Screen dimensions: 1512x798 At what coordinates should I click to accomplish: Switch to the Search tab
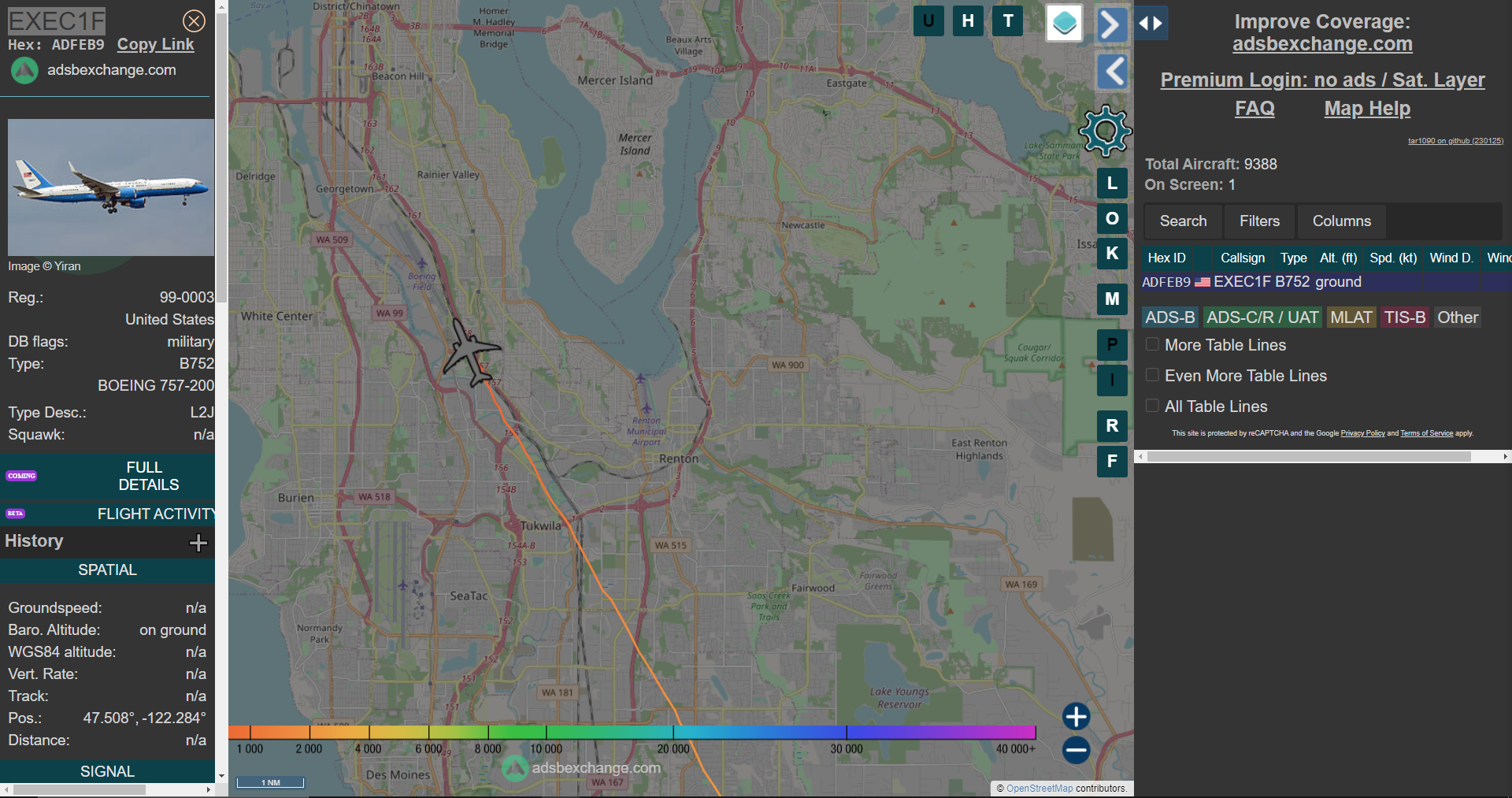point(1183,221)
